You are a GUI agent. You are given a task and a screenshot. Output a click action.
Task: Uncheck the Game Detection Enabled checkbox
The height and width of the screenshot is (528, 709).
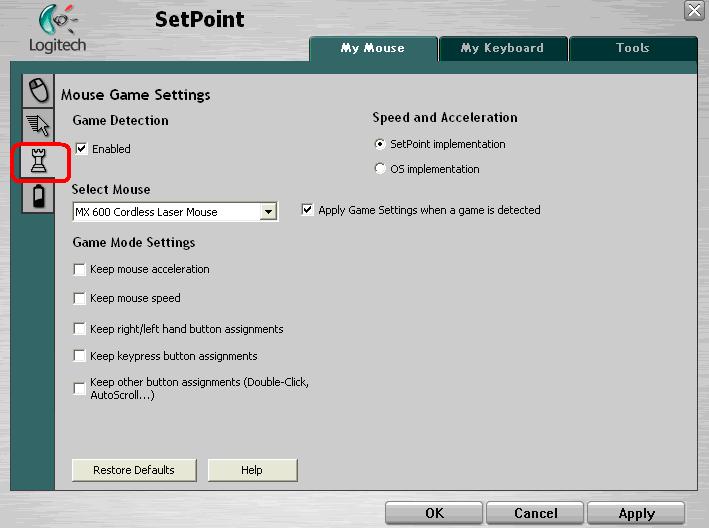(81, 149)
